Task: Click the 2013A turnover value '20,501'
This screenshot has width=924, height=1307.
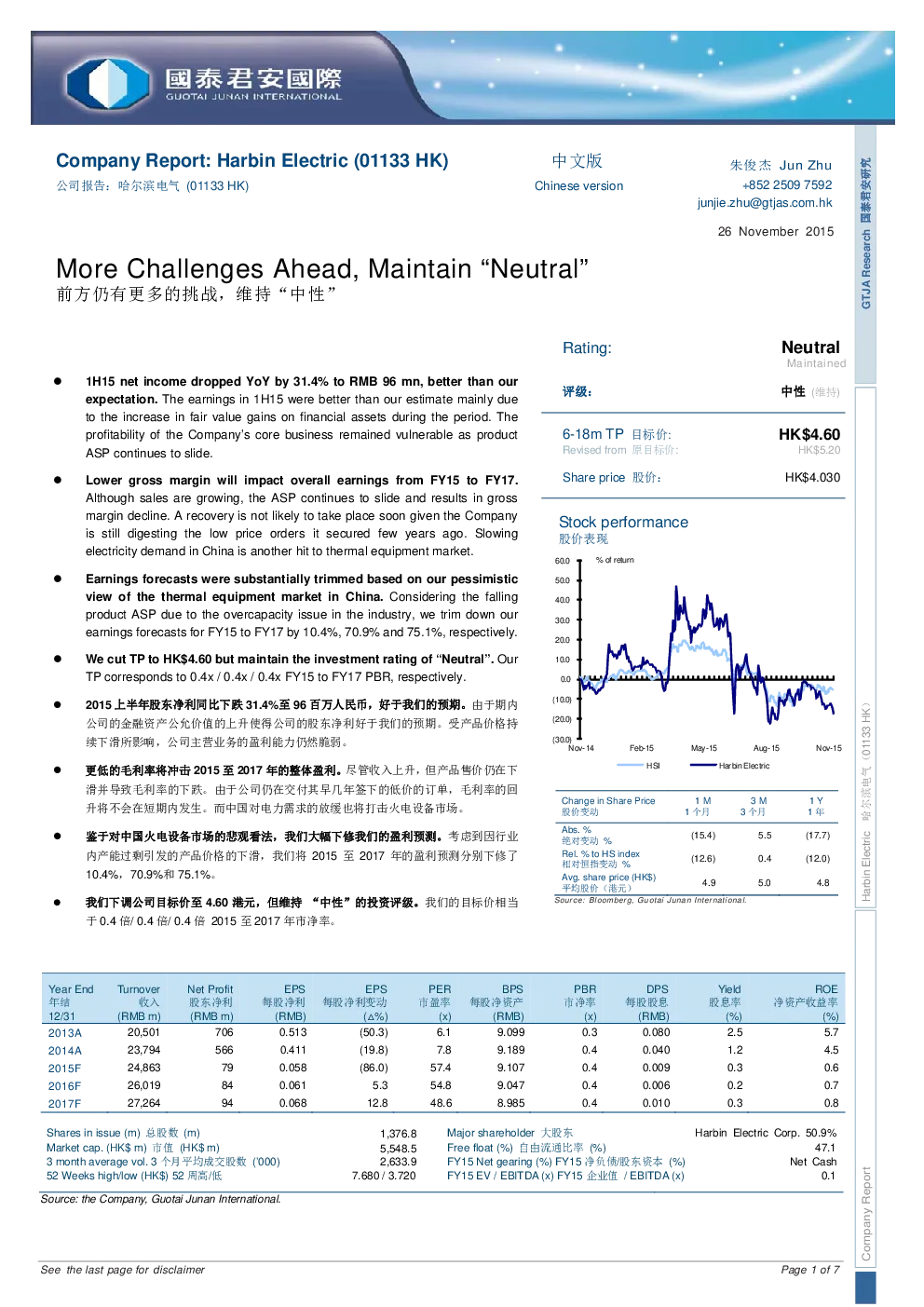Action: click(x=143, y=1032)
